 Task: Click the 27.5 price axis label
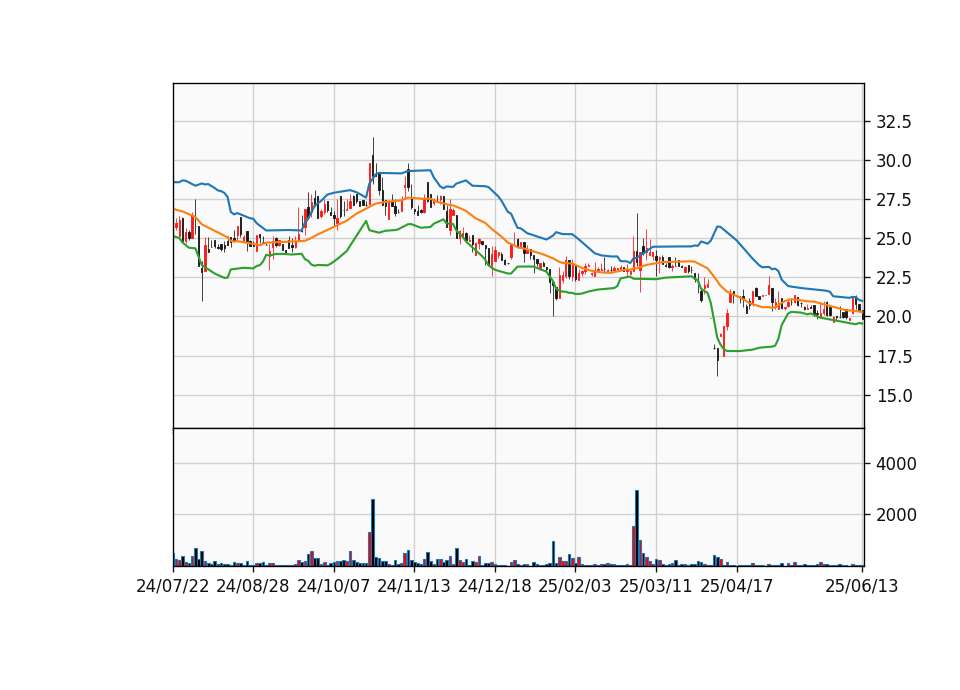tap(894, 200)
